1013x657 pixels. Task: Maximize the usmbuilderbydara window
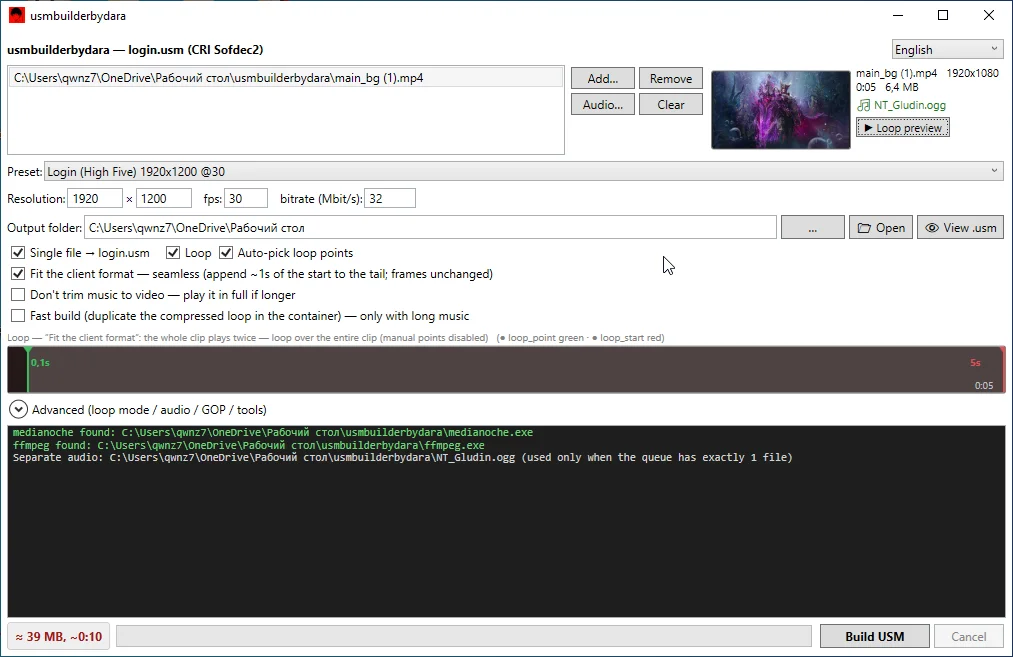click(943, 16)
